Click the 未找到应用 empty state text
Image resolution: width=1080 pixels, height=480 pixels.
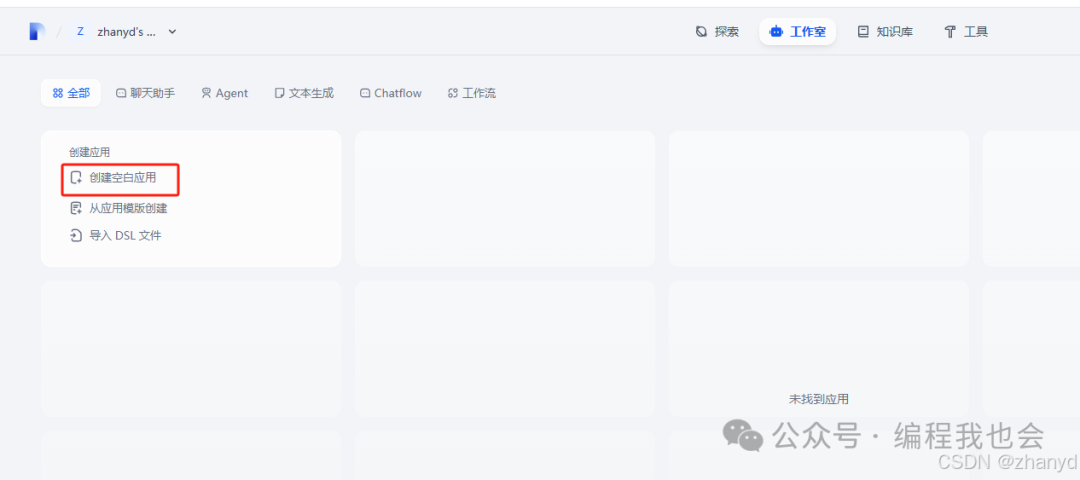tap(818, 399)
